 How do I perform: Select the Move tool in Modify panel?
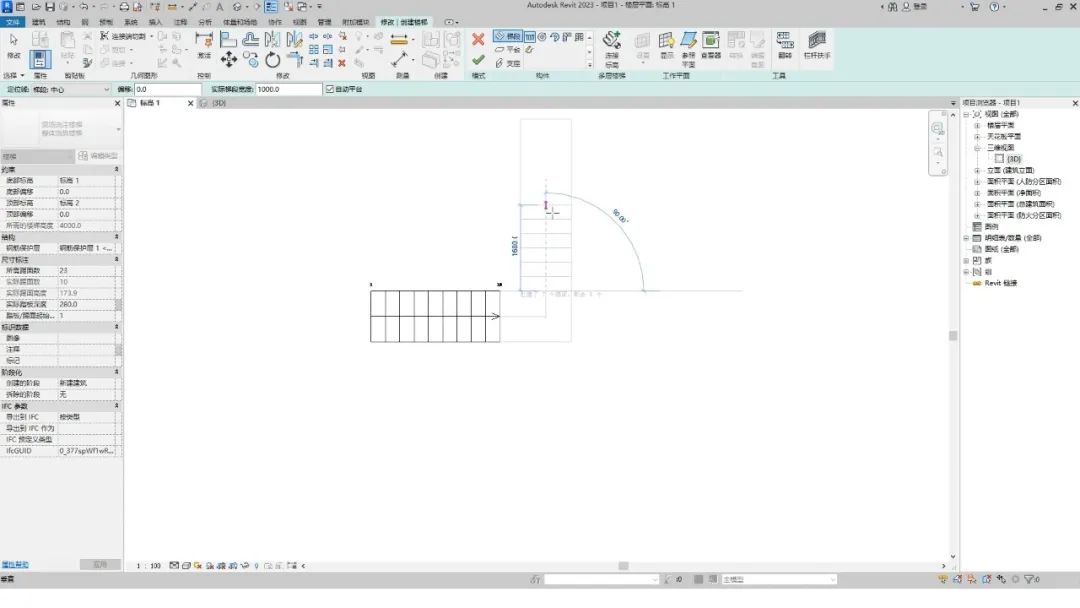(x=229, y=60)
